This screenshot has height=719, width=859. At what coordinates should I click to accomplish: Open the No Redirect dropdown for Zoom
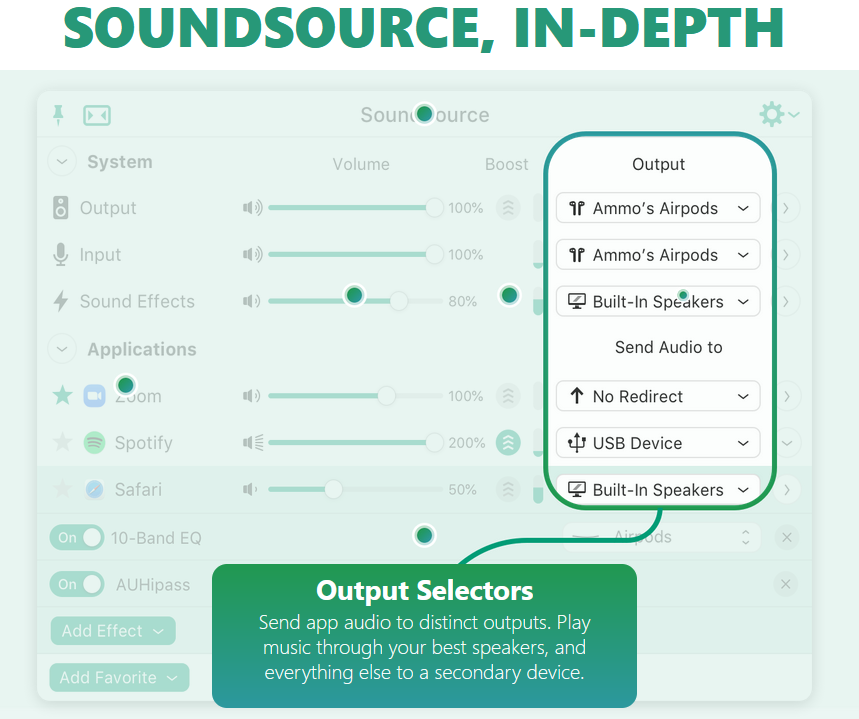point(658,396)
